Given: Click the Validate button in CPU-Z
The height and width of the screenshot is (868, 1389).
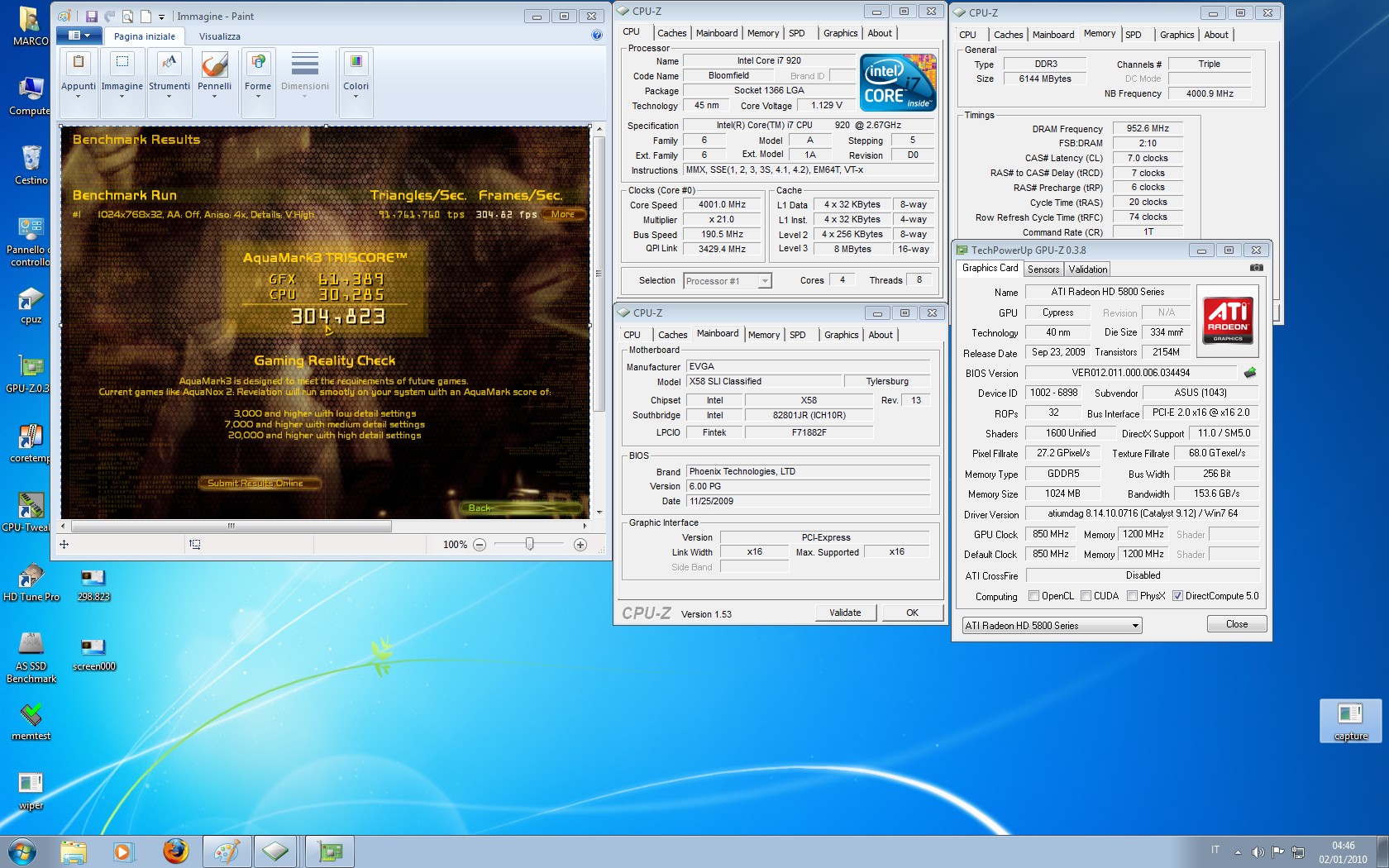Looking at the screenshot, I should point(845,613).
